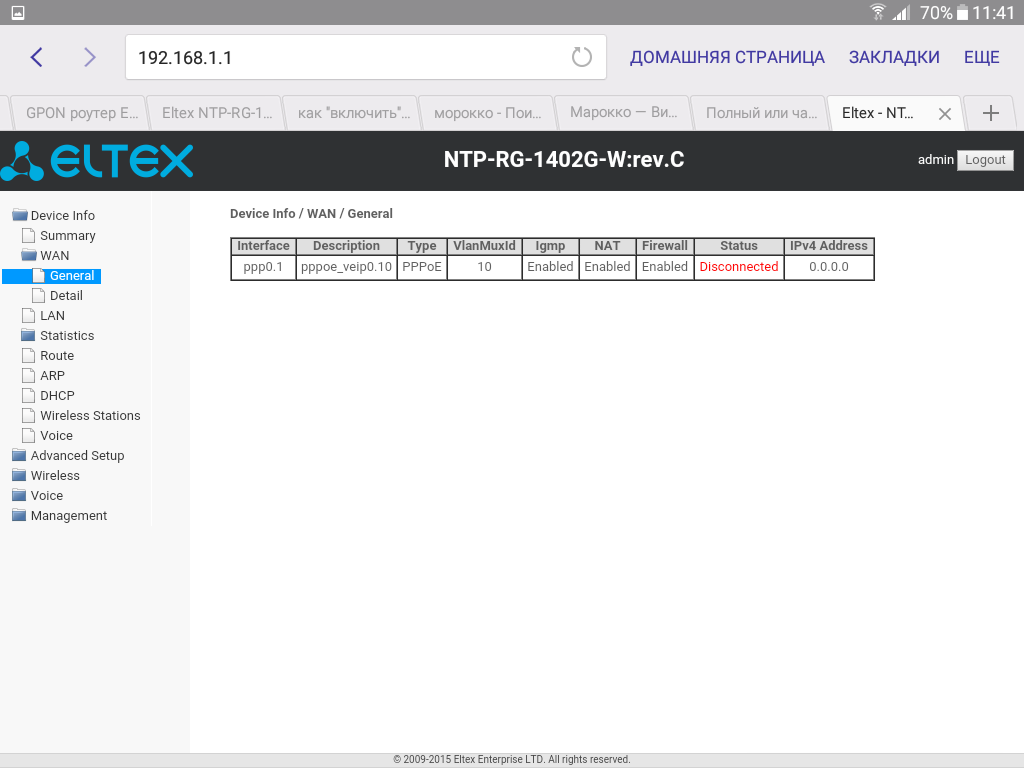1024x768 pixels.
Task: Open the Summary page
Action: [x=68, y=235]
